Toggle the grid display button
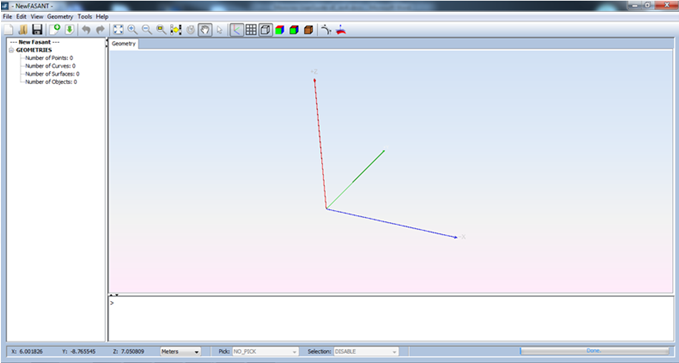This screenshot has width=679, height=363. (251, 29)
